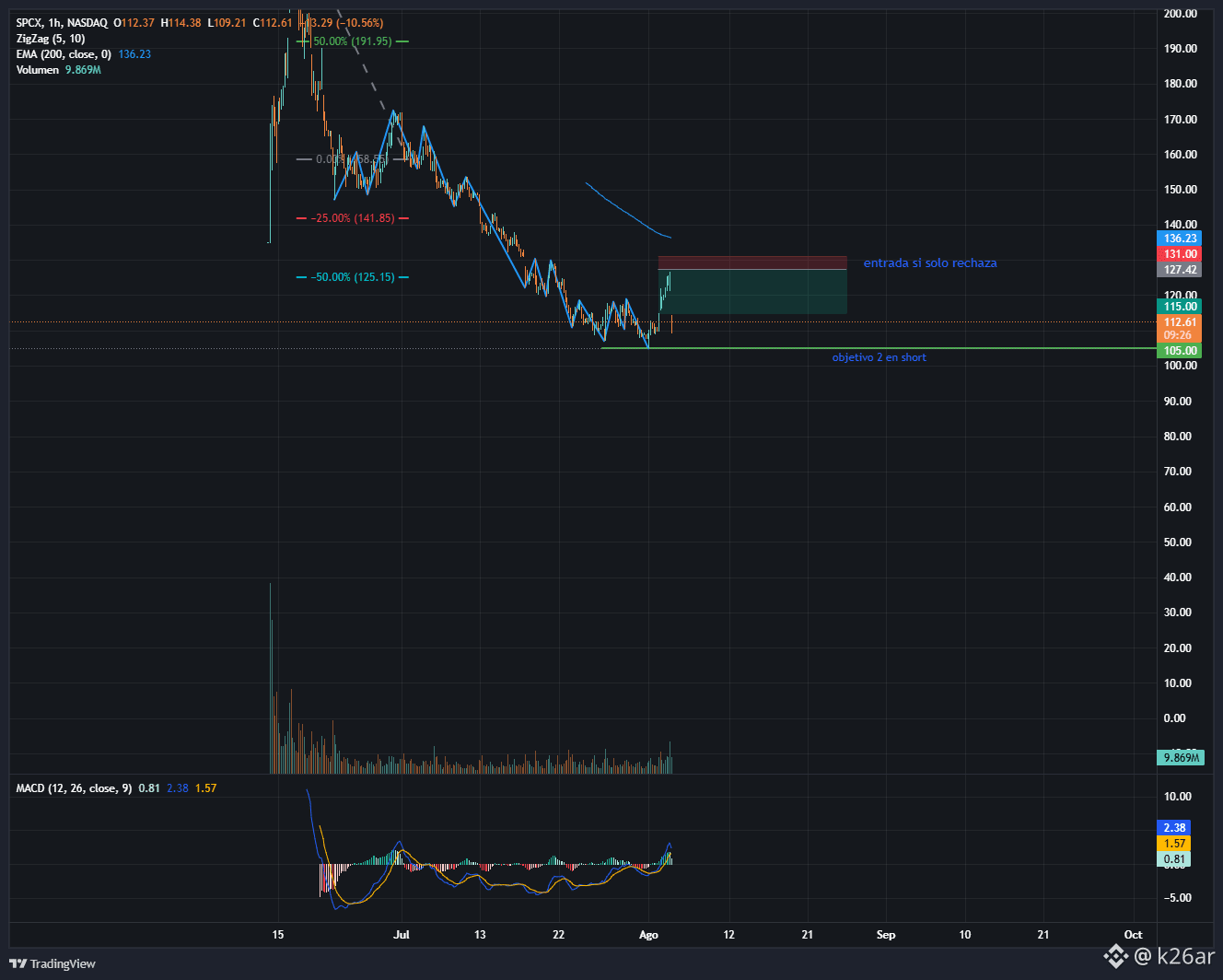
Task: Select the red stop-loss zone of the short position
Action: pyautogui.click(x=752, y=262)
